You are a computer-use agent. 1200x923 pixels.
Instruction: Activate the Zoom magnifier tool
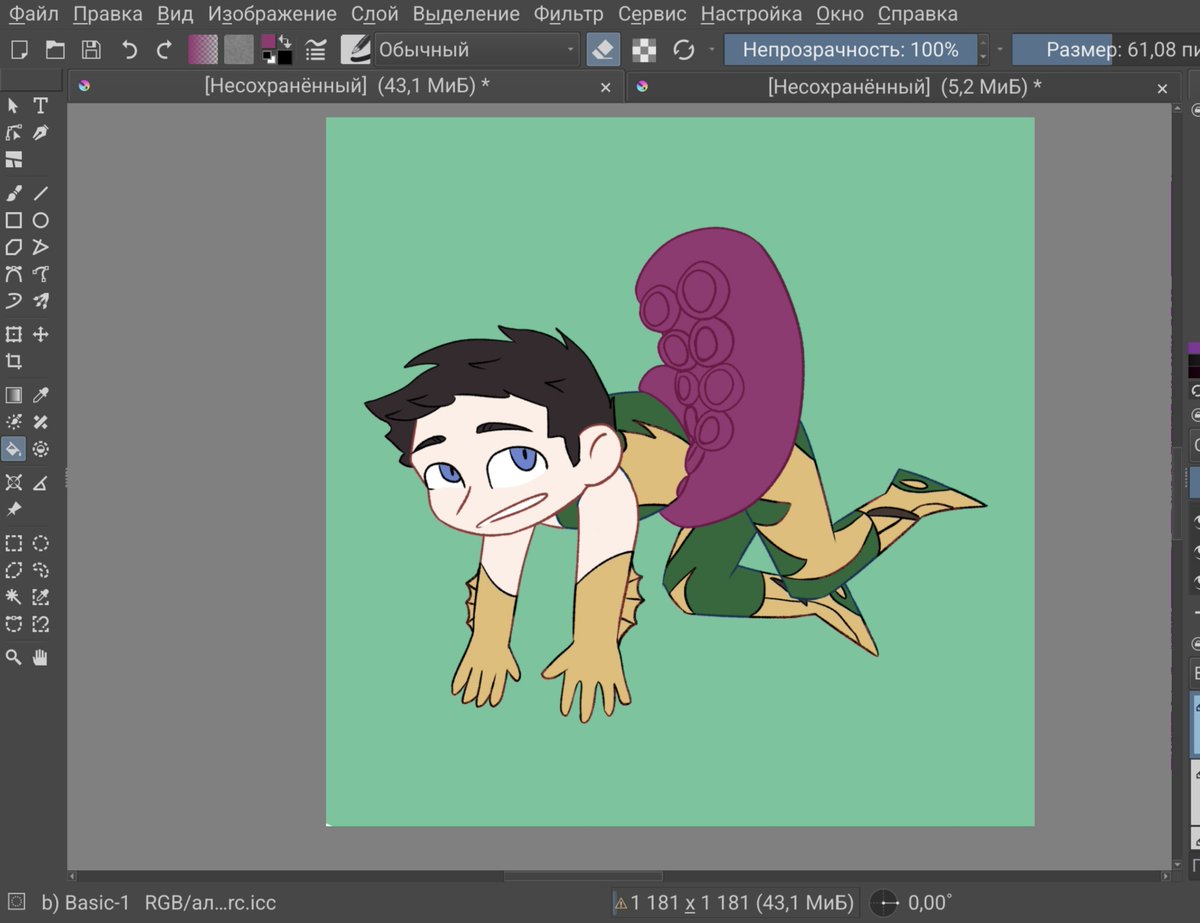coord(14,657)
